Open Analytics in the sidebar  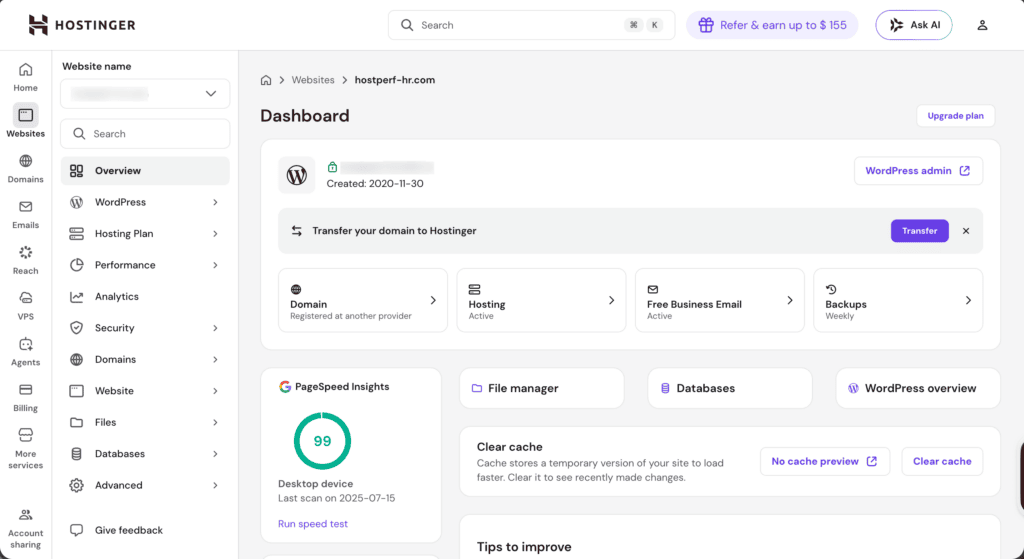[145, 296]
